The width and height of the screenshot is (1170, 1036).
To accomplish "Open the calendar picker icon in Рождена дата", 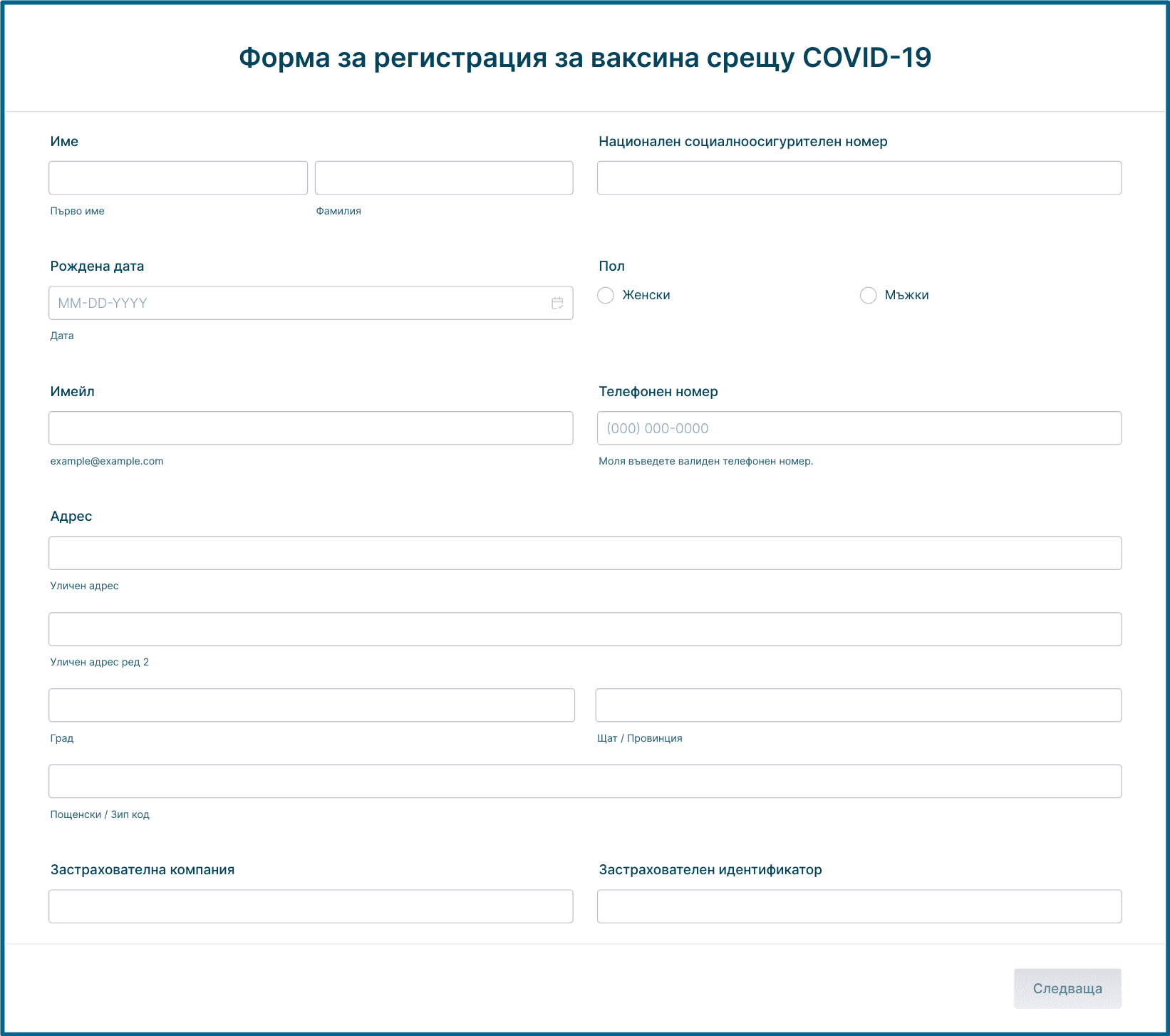I will 557,303.
